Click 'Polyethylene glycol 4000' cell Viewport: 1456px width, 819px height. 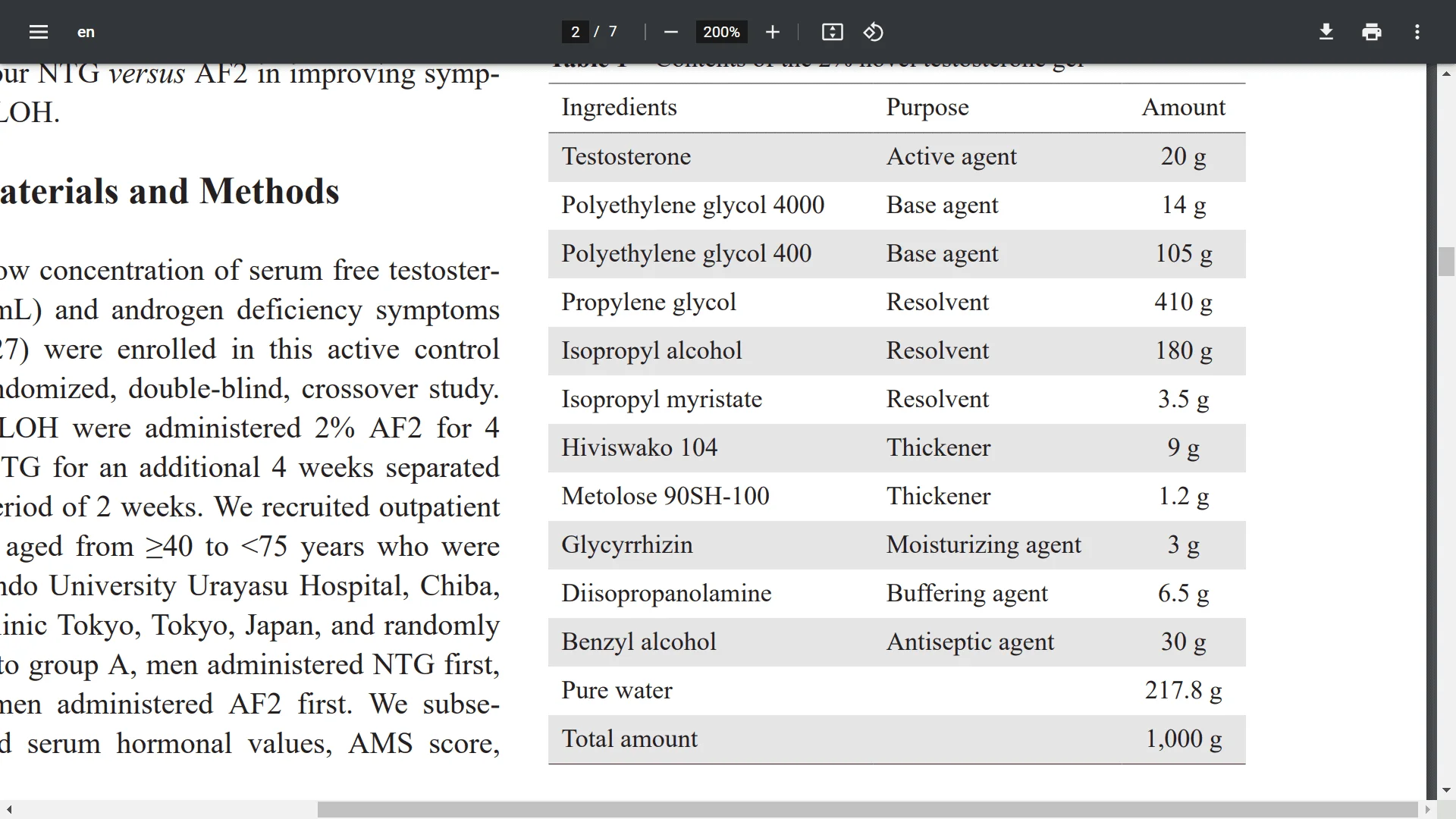692,206
